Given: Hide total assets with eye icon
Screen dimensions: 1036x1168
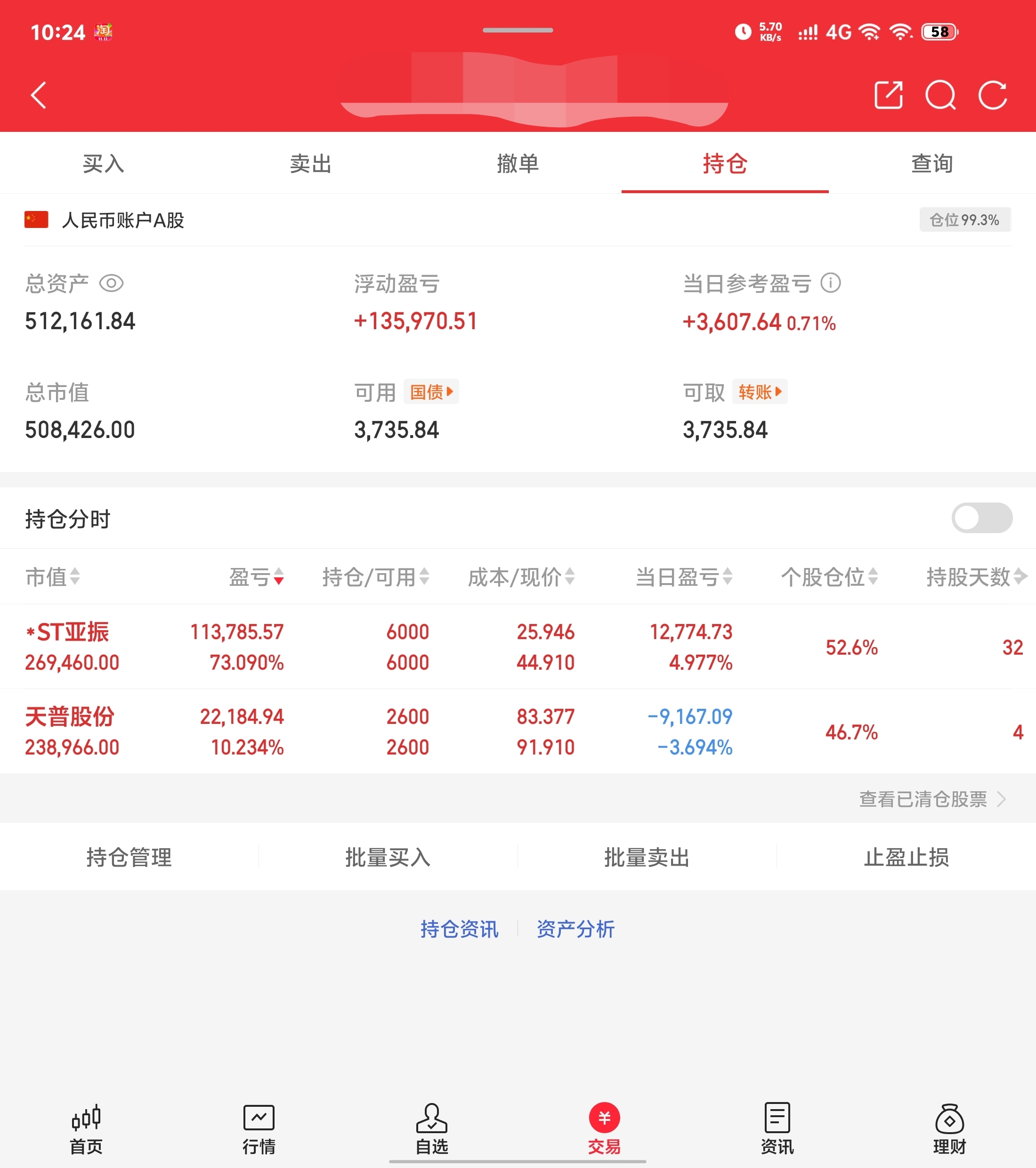Looking at the screenshot, I should 112,284.
